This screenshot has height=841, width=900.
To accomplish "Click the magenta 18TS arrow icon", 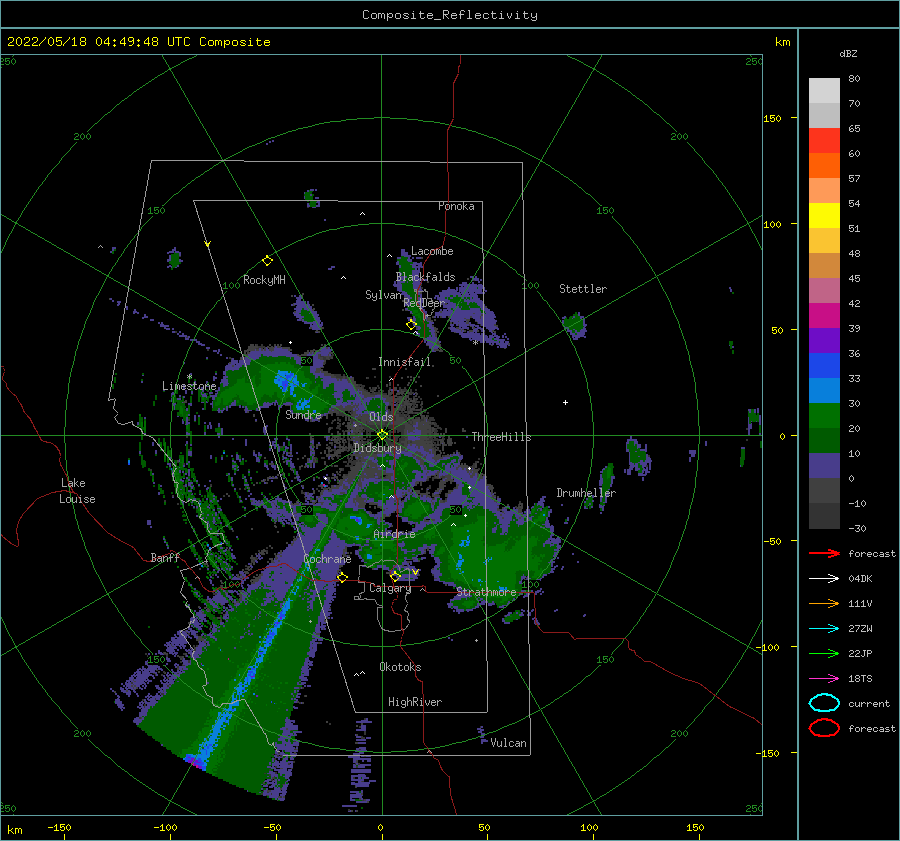I will (824, 678).
